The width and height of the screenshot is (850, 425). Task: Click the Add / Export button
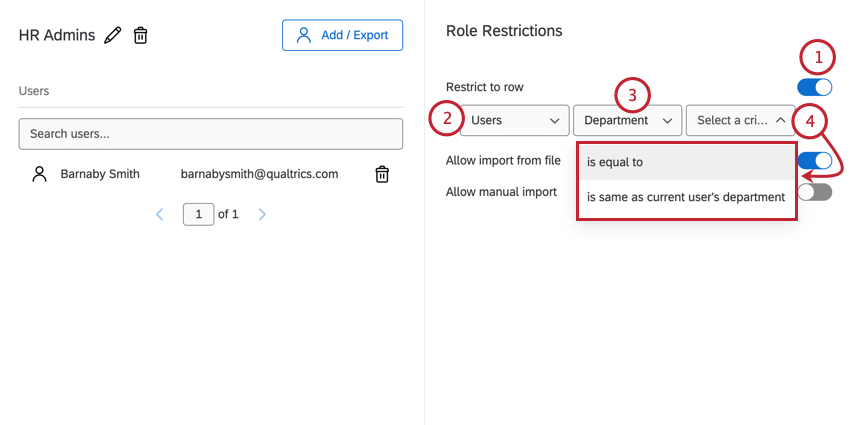point(342,35)
